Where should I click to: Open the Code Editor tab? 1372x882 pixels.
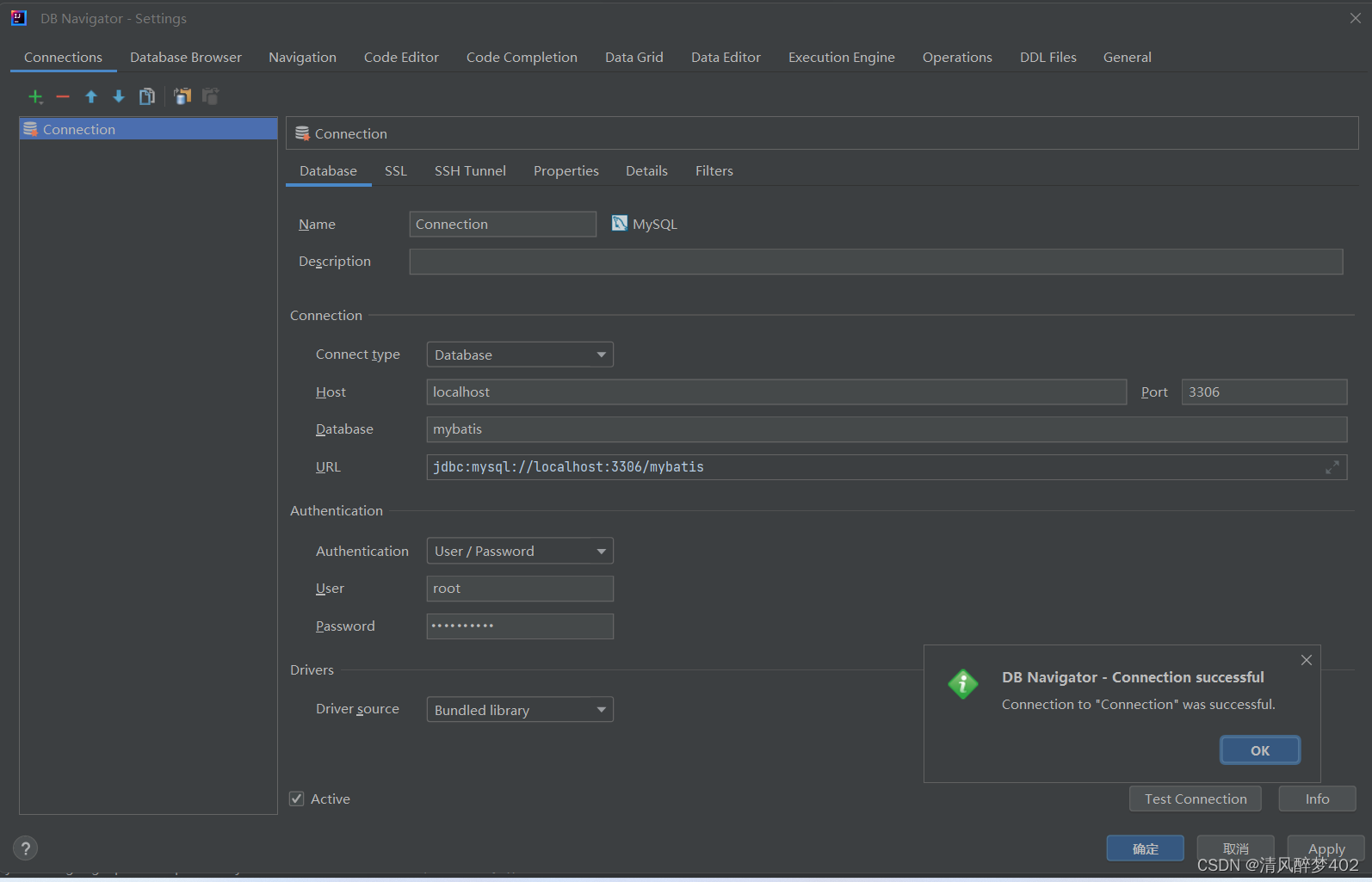tap(401, 57)
